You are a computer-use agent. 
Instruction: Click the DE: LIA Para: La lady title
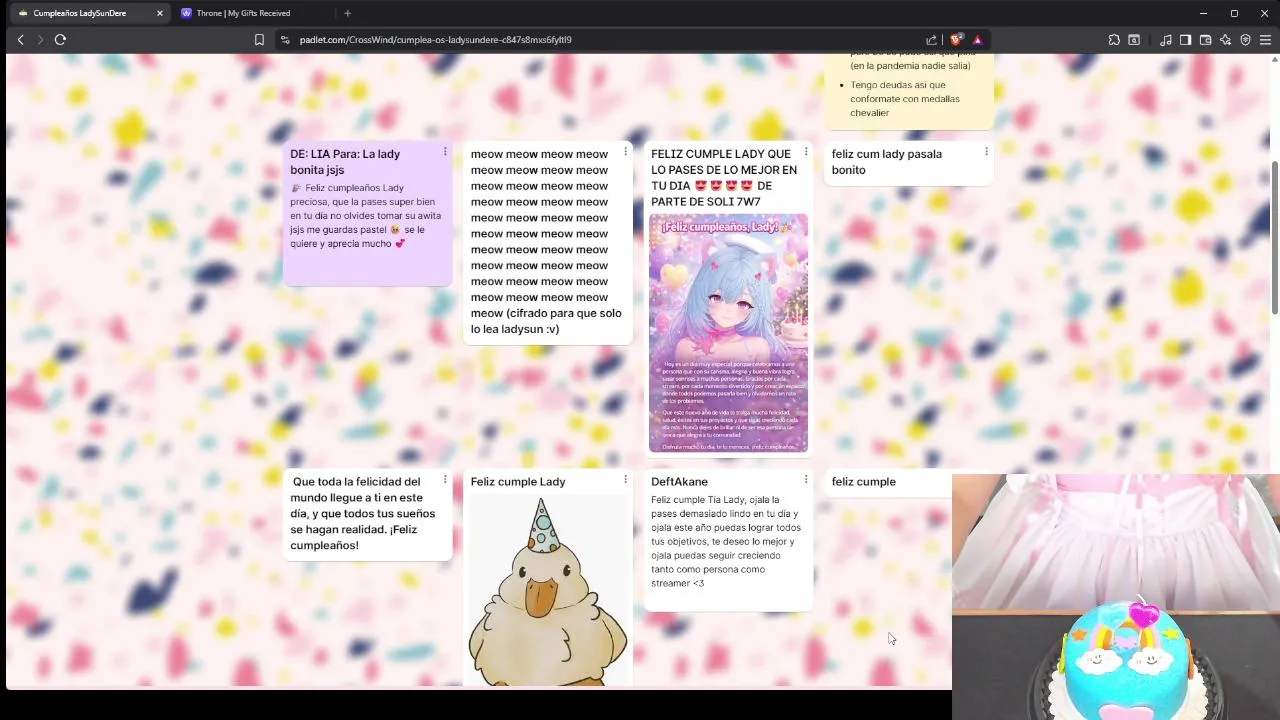[x=345, y=162]
